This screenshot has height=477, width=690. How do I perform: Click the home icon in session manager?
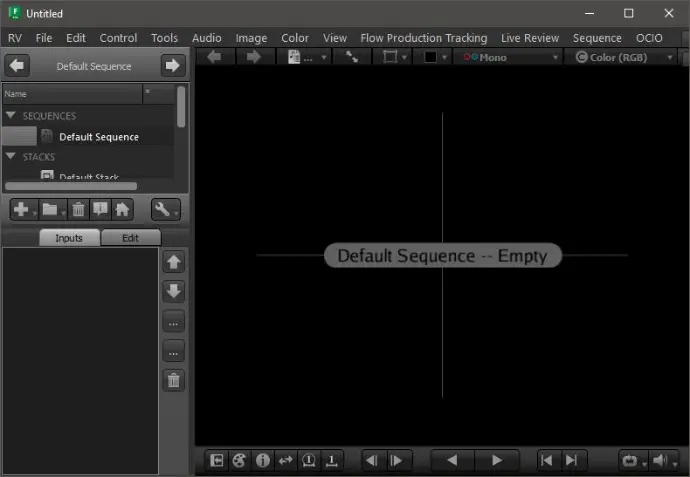[x=123, y=210]
